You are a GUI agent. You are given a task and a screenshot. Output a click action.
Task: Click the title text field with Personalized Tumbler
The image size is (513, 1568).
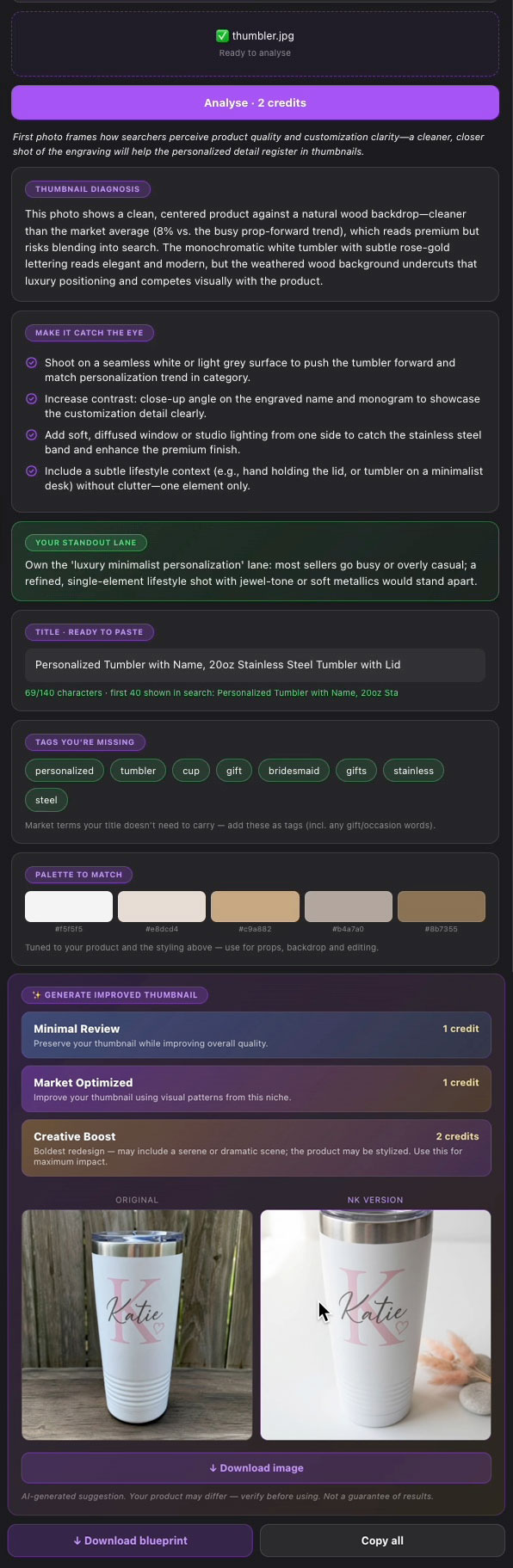click(x=255, y=665)
